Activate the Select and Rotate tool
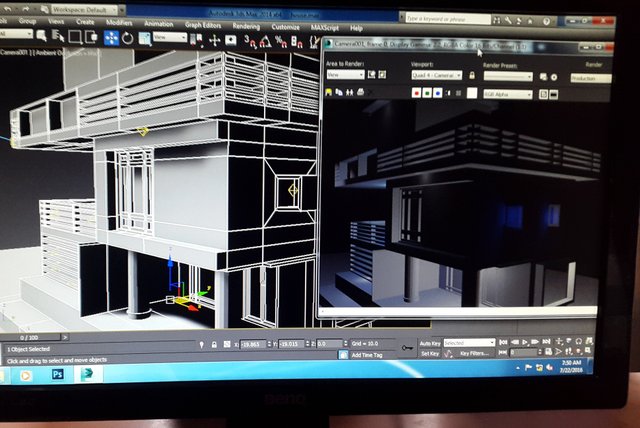 click(127, 38)
